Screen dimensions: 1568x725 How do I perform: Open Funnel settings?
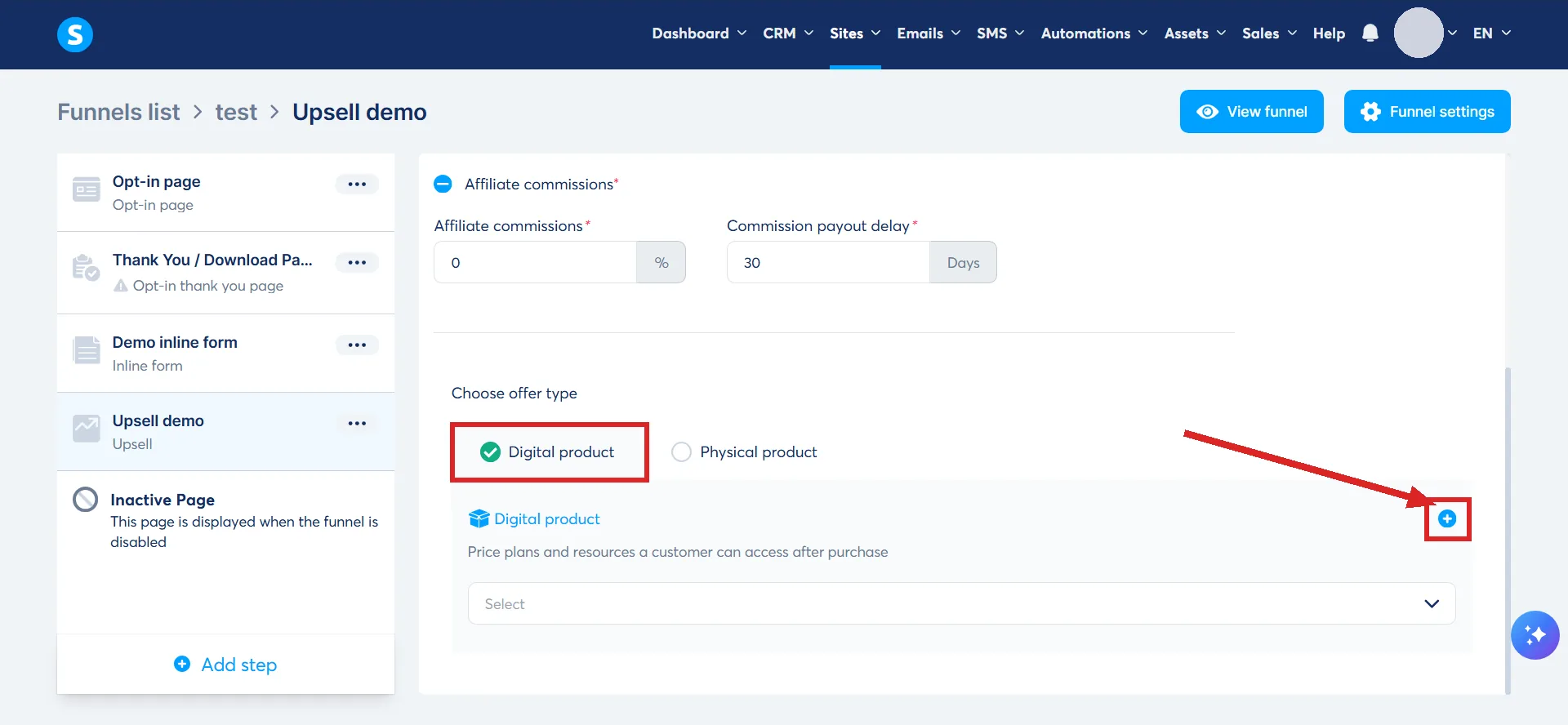1427,111
